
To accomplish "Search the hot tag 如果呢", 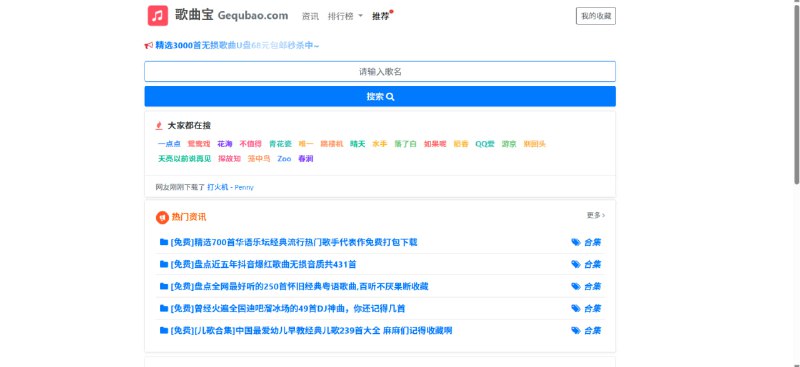I will pyautogui.click(x=435, y=144).
